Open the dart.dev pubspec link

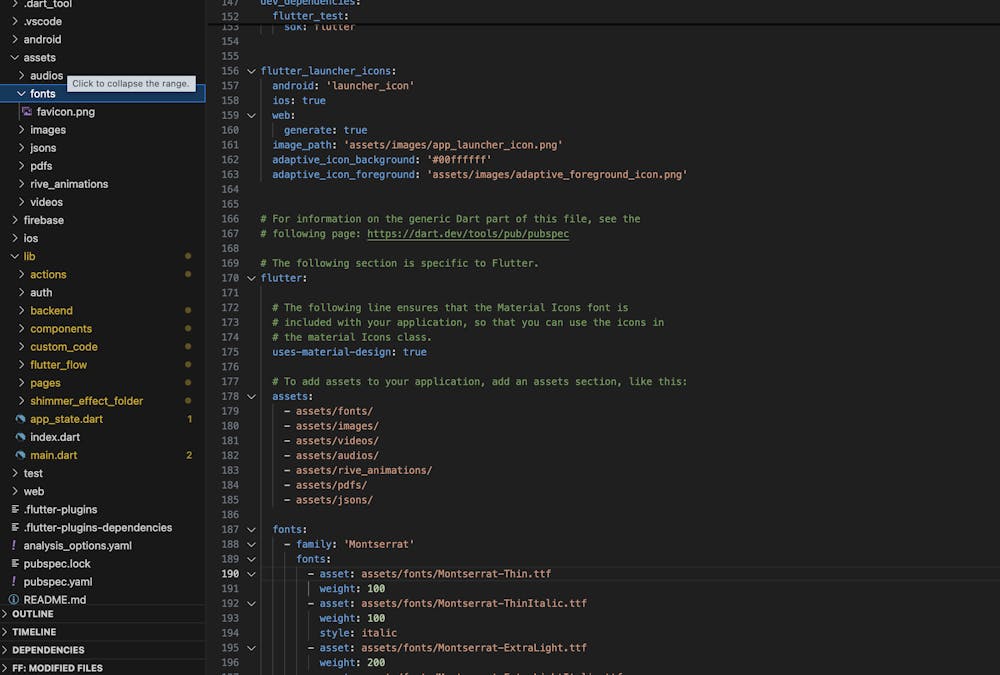(x=468, y=234)
